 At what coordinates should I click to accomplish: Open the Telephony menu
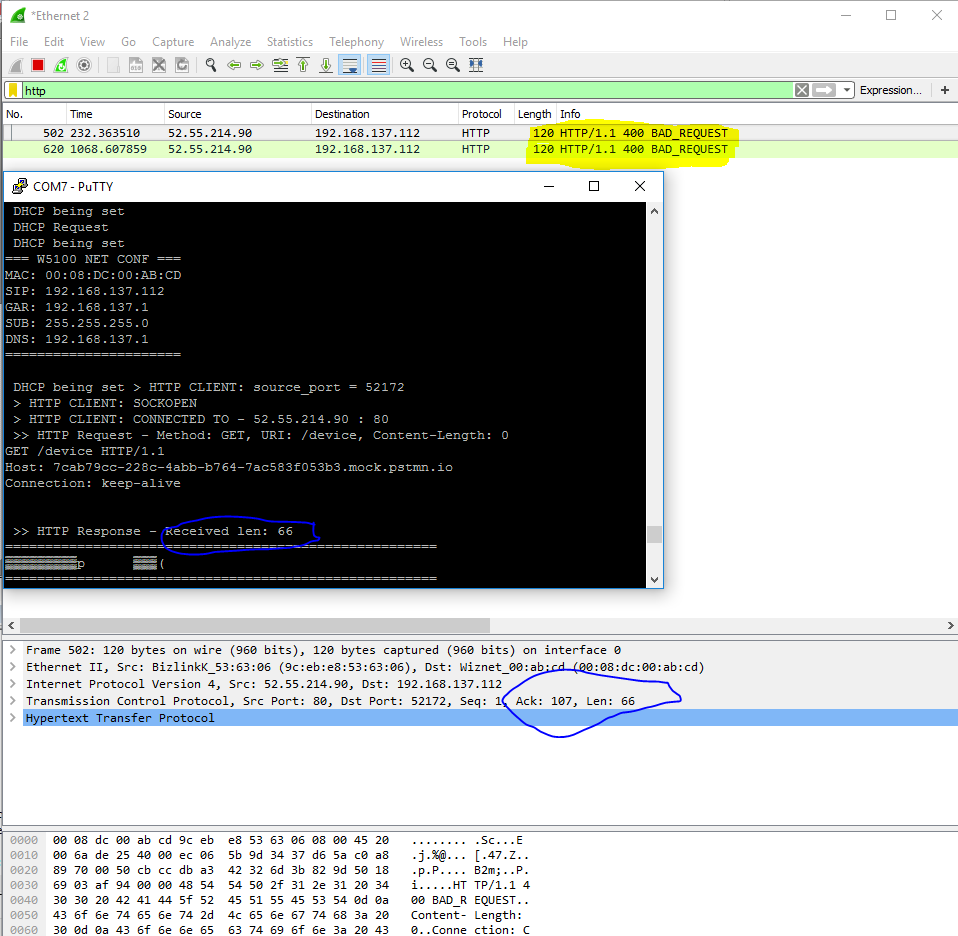(356, 42)
